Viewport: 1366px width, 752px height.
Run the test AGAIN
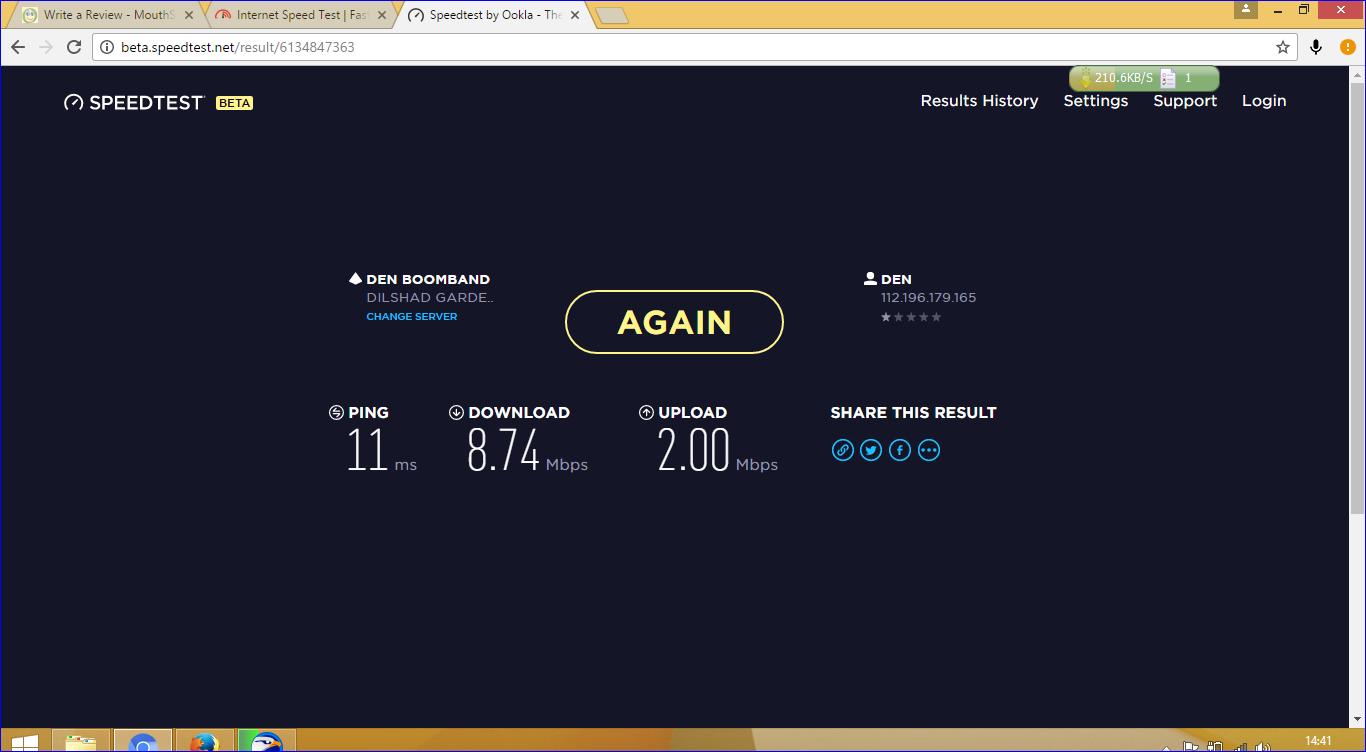[x=674, y=322]
